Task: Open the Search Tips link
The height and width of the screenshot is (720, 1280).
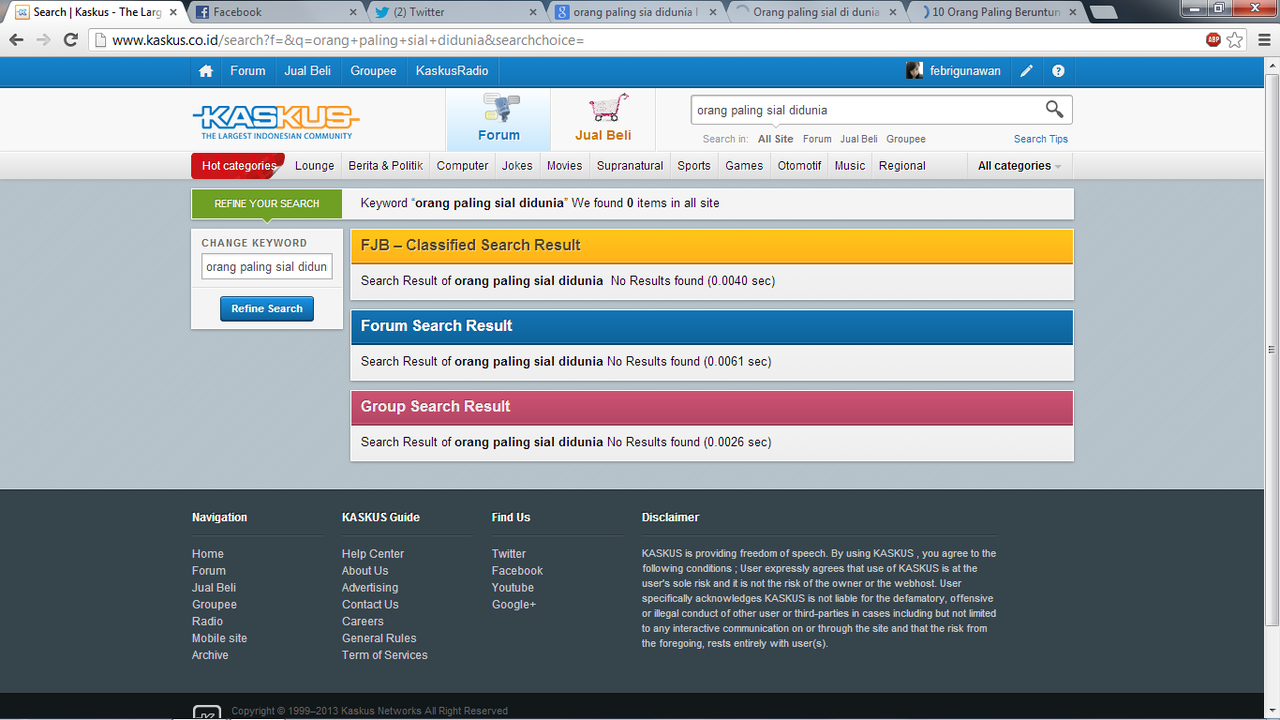Action: pyautogui.click(x=1041, y=139)
